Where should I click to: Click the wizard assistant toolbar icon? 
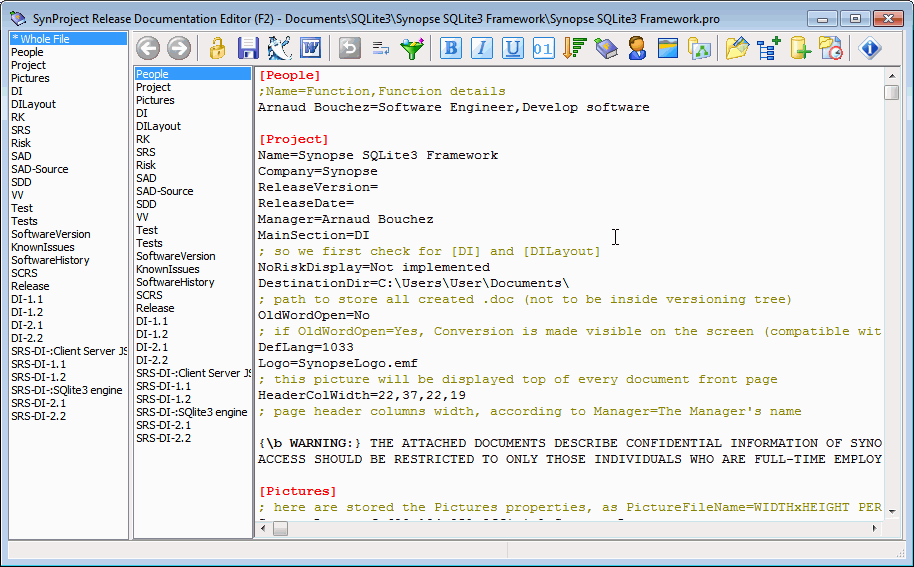point(280,48)
